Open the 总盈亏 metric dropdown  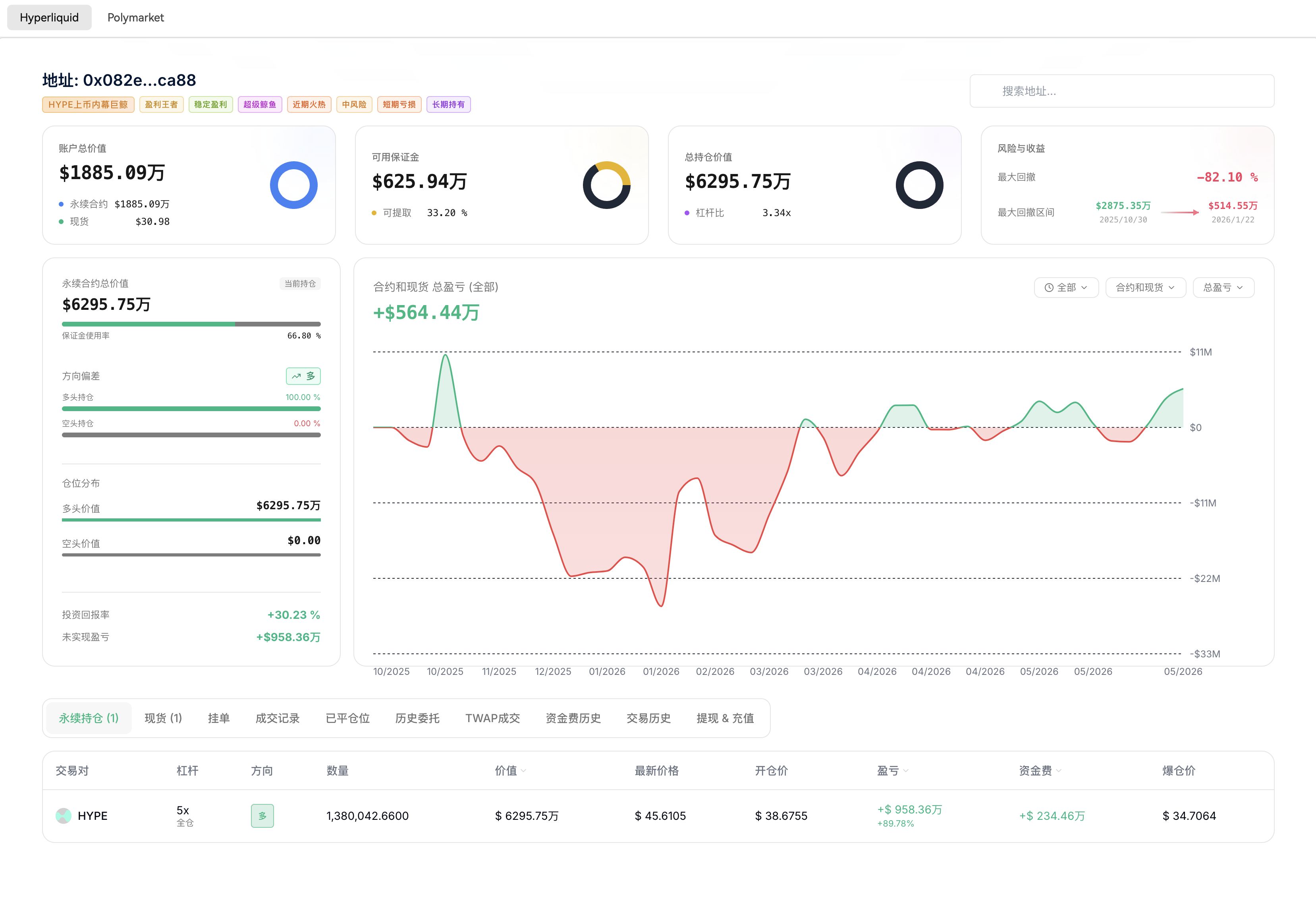pyautogui.click(x=1223, y=288)
